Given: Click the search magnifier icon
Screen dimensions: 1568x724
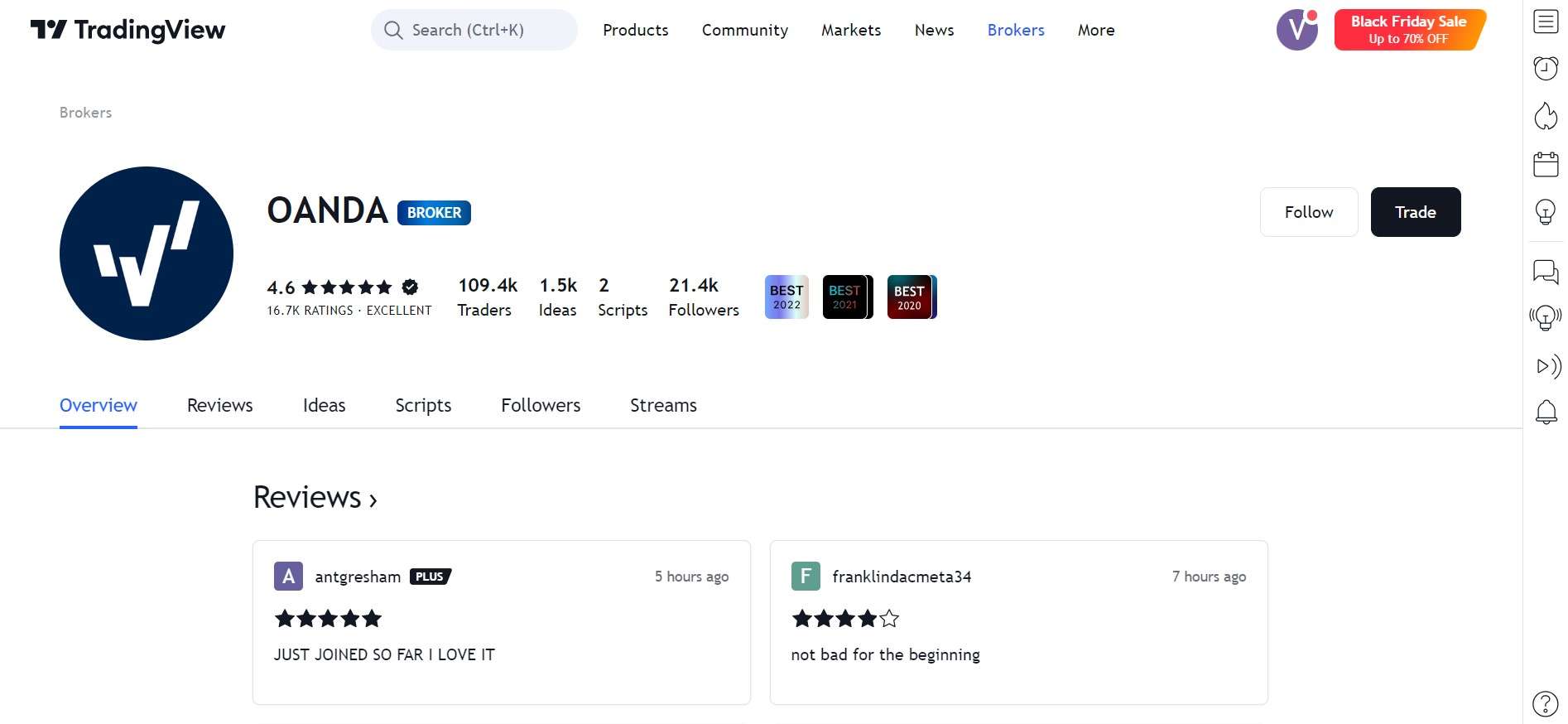Looking at the screenshot, I should click(393, 30).
